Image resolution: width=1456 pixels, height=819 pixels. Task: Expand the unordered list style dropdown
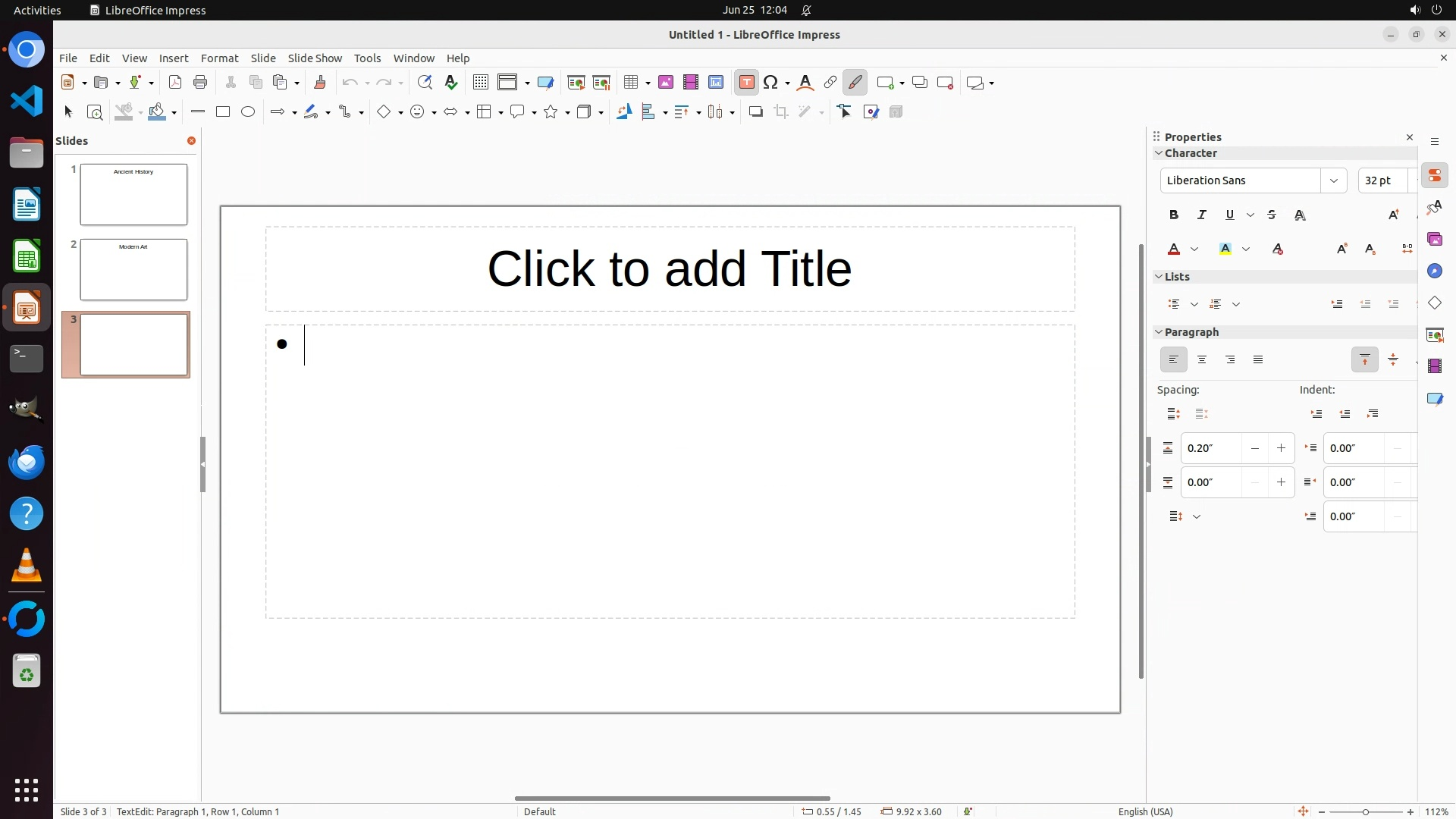tap(1194, 305)
